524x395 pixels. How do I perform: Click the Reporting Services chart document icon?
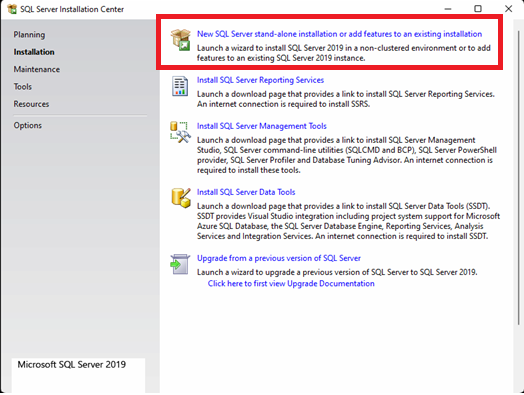180,86
